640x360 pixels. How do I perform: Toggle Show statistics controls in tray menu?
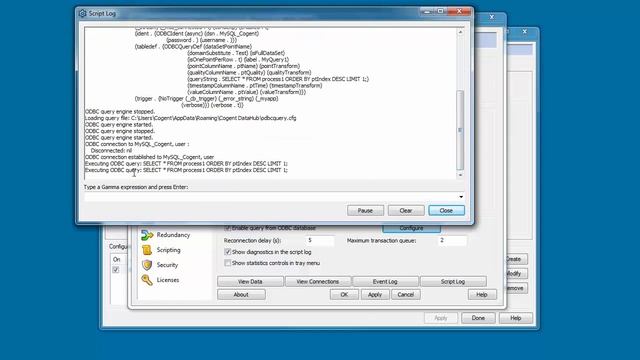[228, 263]
